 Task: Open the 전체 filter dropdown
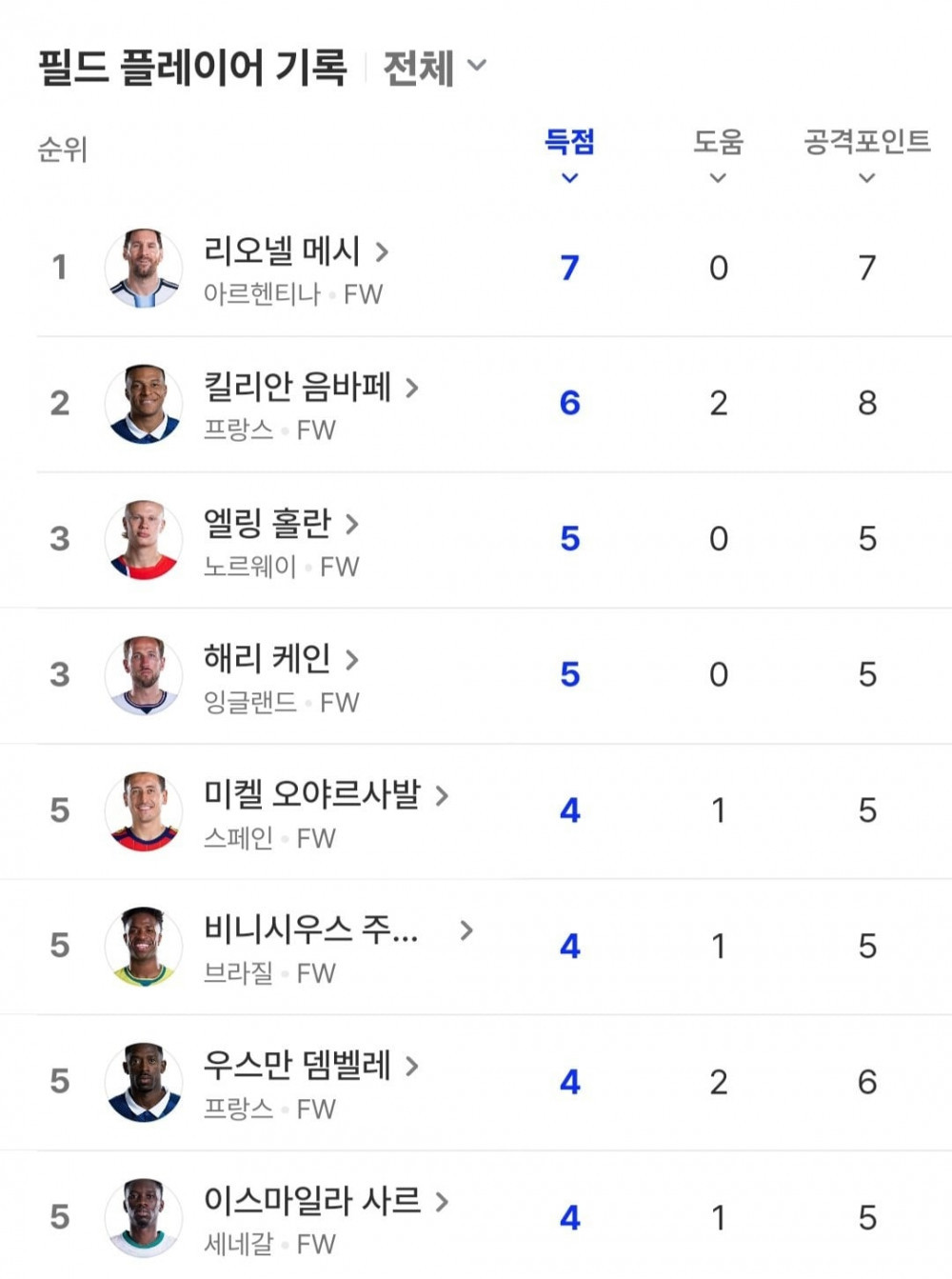point(434,68)
